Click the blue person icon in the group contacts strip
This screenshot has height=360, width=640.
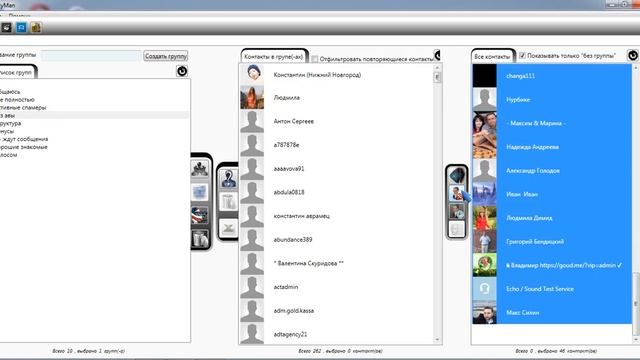[x=228, y=178]
